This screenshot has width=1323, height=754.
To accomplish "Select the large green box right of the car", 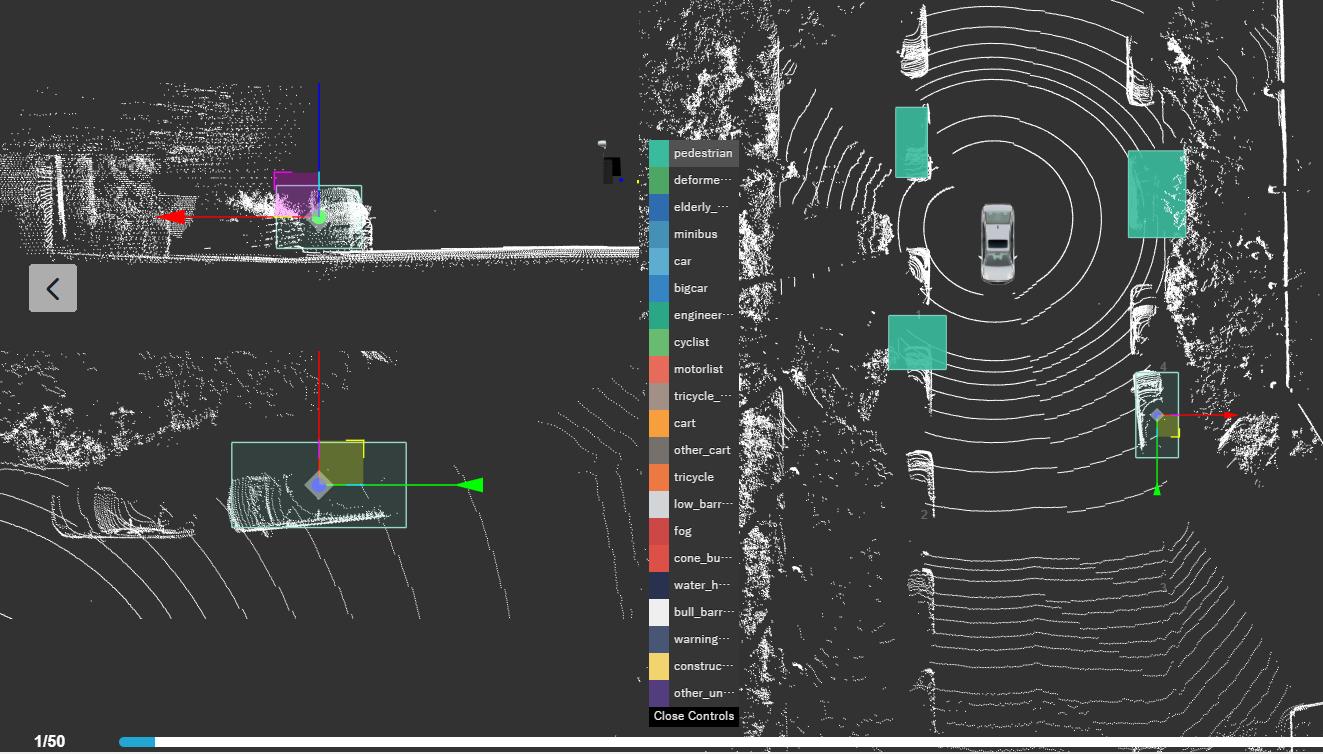I will (1157, 194).
